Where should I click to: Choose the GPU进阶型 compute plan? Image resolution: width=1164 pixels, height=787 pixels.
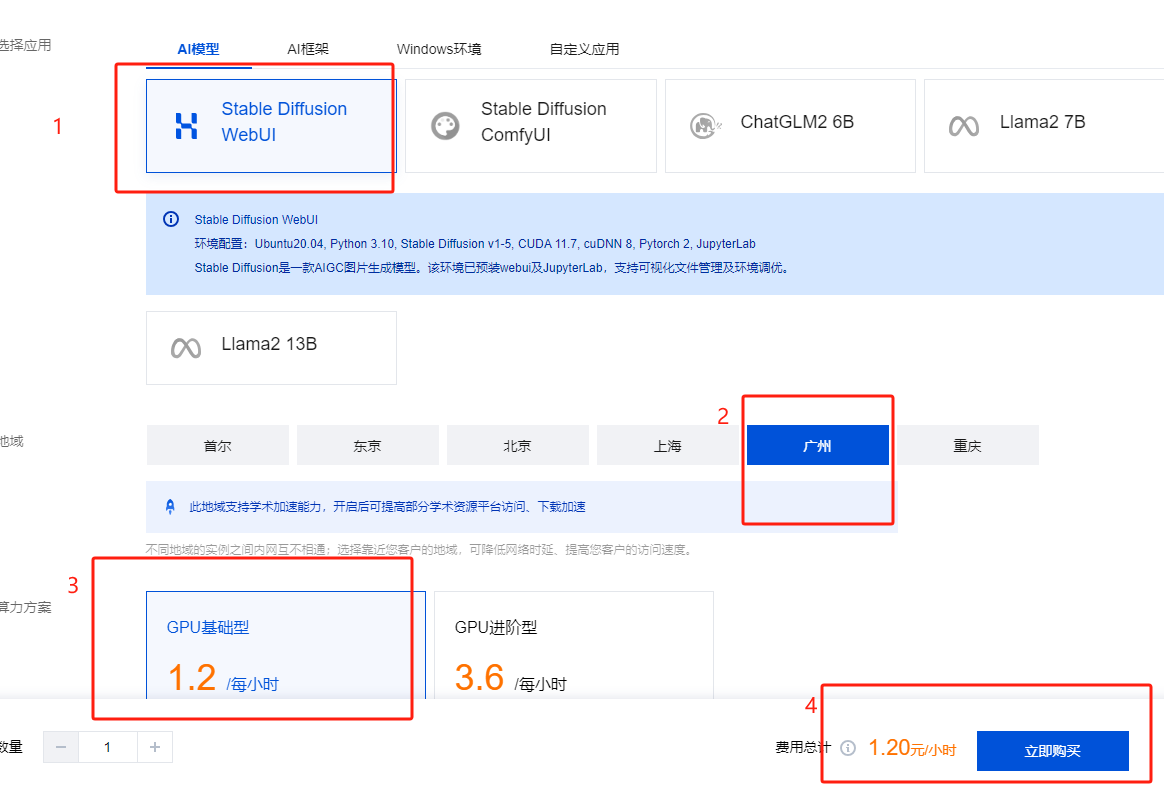(574, 644)
